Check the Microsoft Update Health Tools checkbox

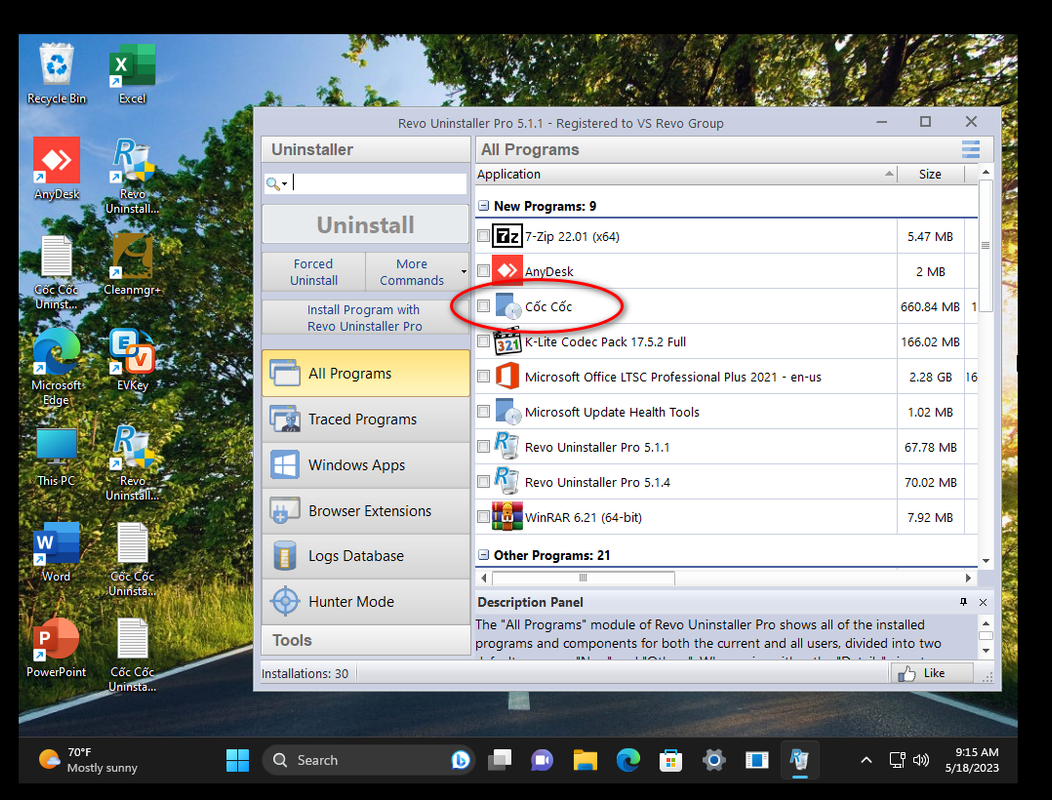[483, 411]
